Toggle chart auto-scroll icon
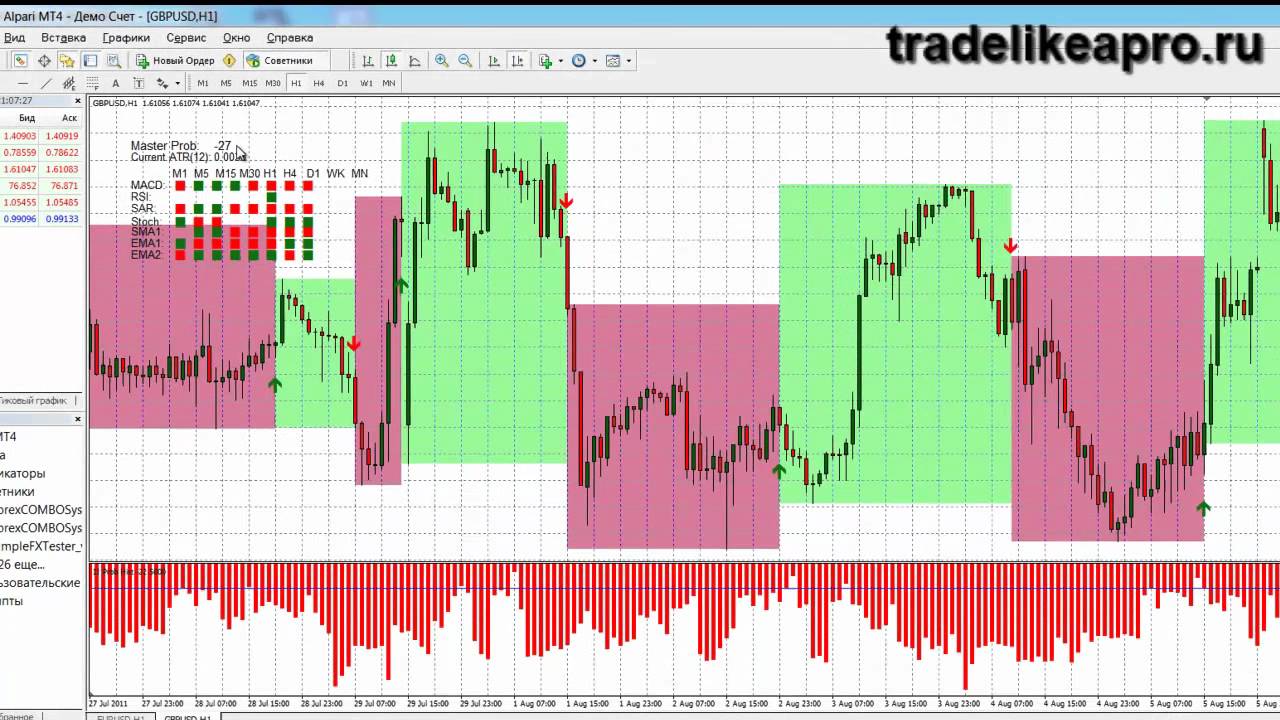Image resolution: width=1280 pixels, height=720 pixels. point(494,61)
